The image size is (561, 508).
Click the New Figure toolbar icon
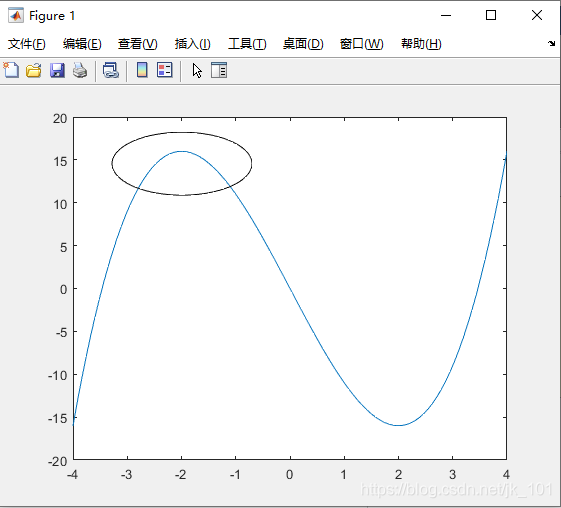pyautogui.click(x=11, y=70)
